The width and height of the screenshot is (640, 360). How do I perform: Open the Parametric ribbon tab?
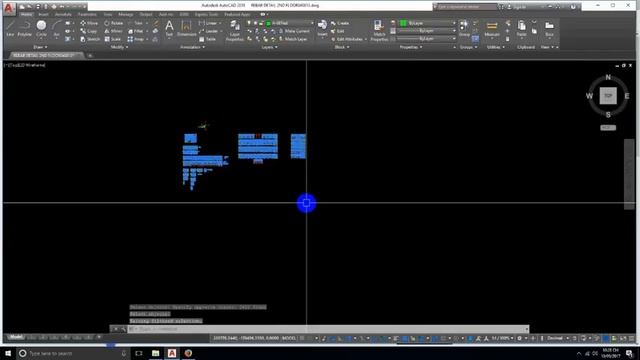(x=87, y=14)
